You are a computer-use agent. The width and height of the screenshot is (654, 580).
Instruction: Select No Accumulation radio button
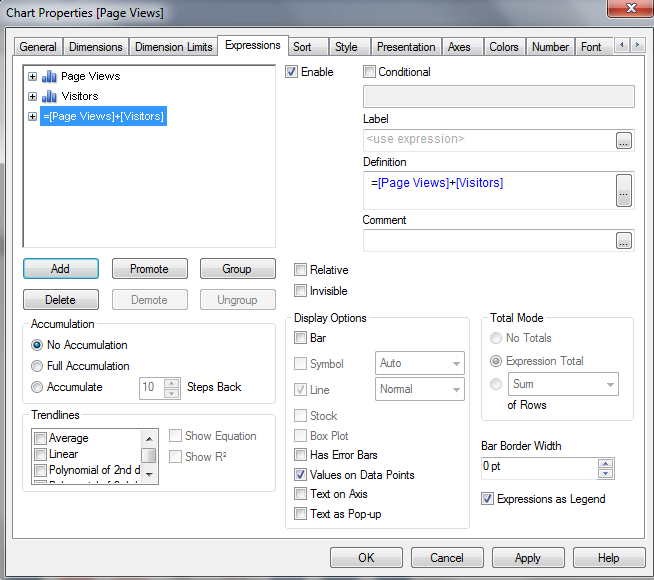[x=37, y=345]
